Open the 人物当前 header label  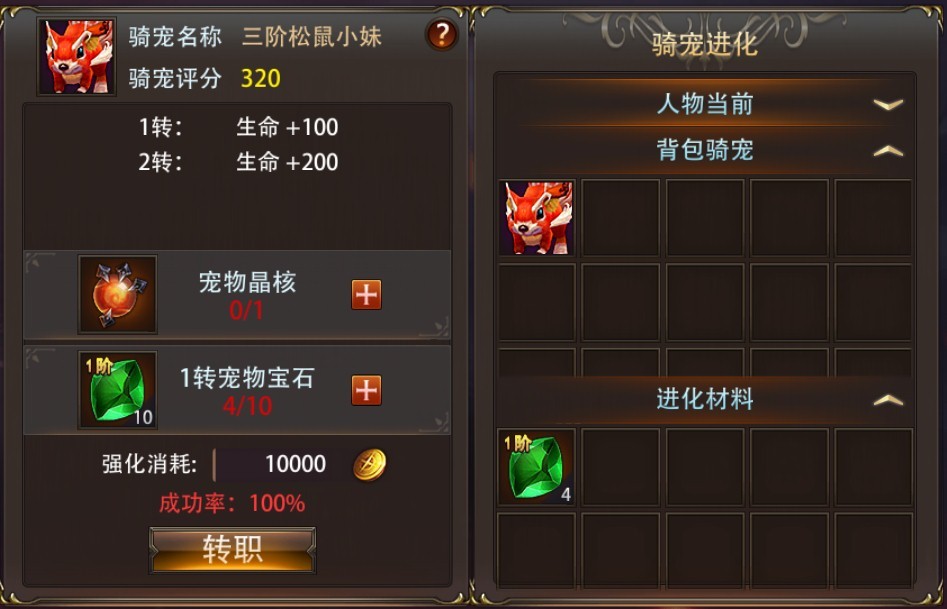705,104
